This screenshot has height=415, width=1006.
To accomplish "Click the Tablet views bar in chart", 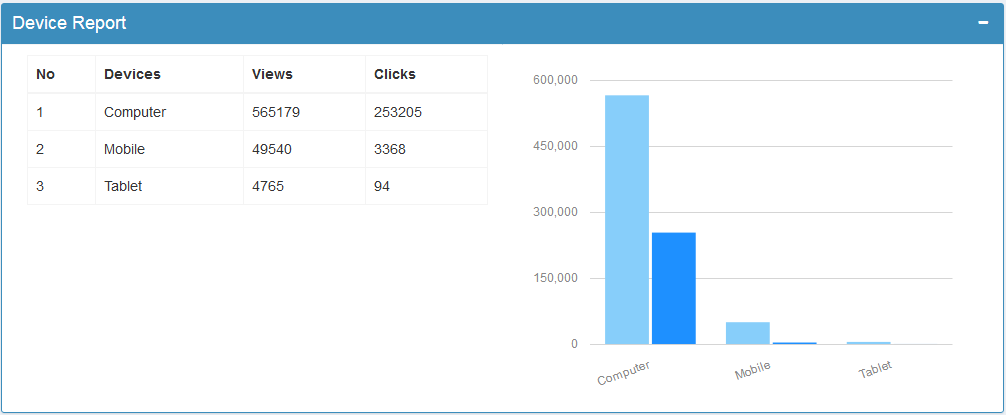I will [868, 343].
